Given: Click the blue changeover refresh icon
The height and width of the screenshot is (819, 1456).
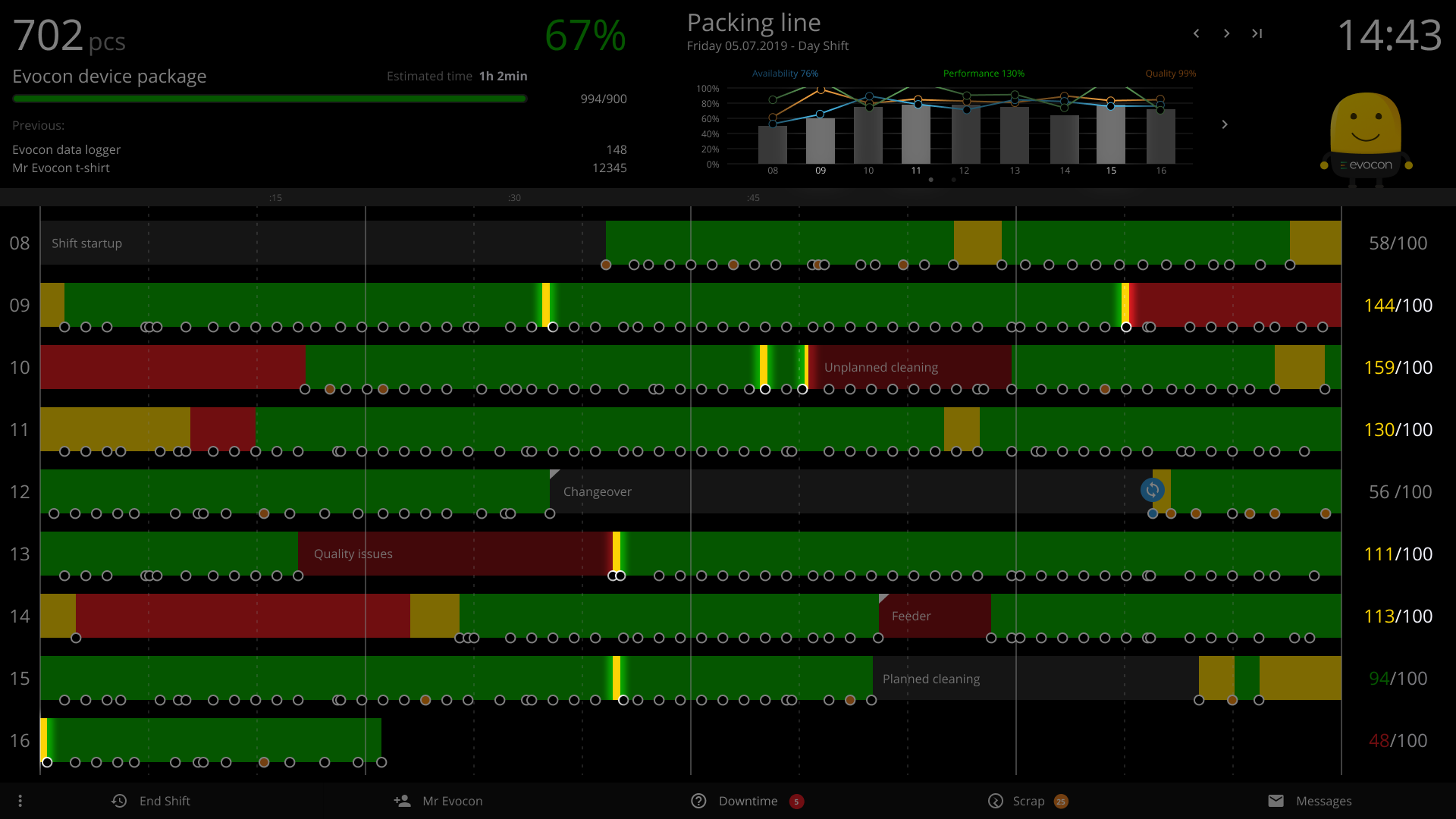Looking at the screenshot, I should [1153, 490].
